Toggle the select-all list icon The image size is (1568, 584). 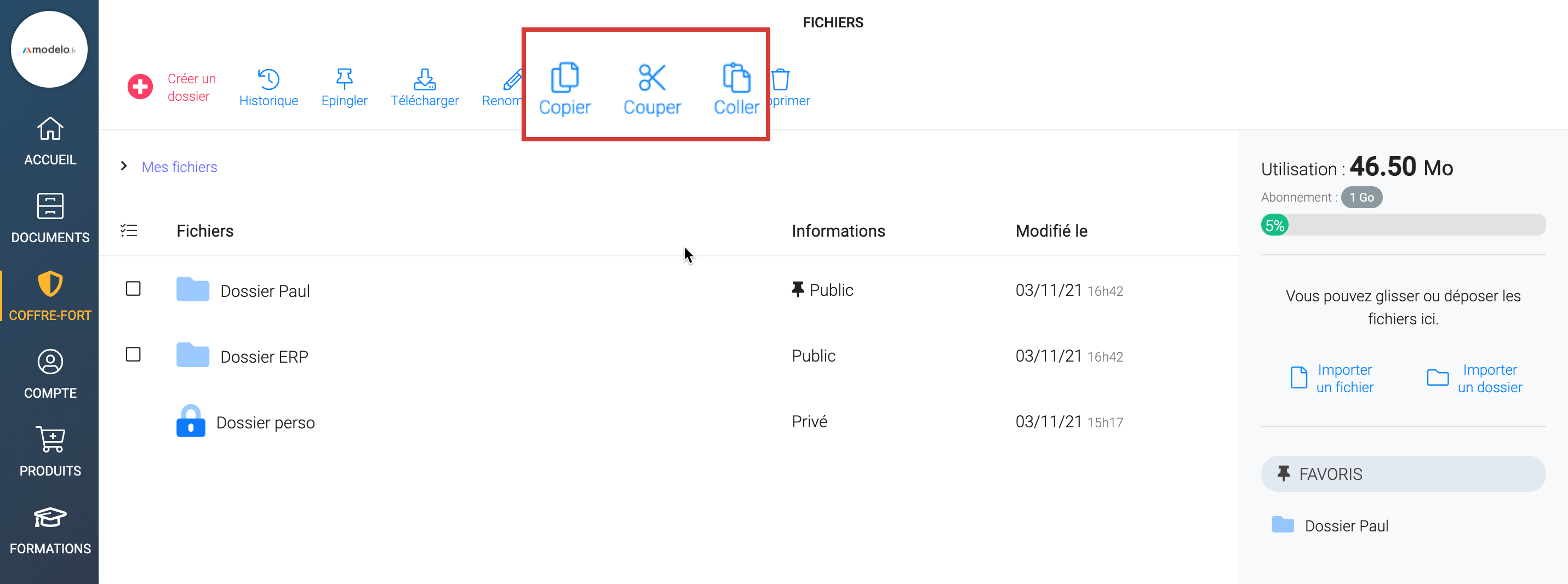tap(128, 231)
